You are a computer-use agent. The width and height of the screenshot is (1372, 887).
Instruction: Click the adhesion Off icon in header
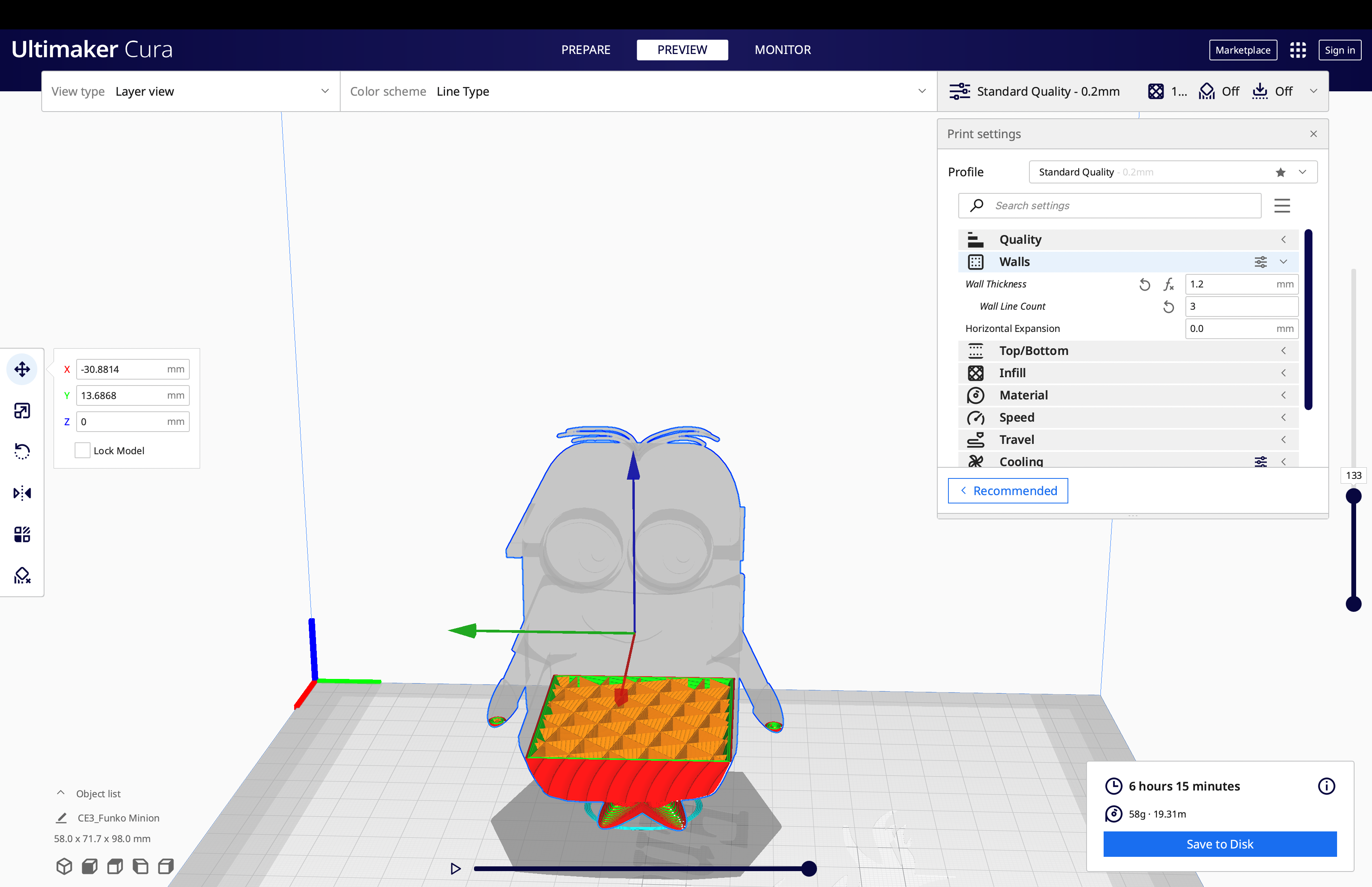pyautogui.click(x=1260, y=92)
